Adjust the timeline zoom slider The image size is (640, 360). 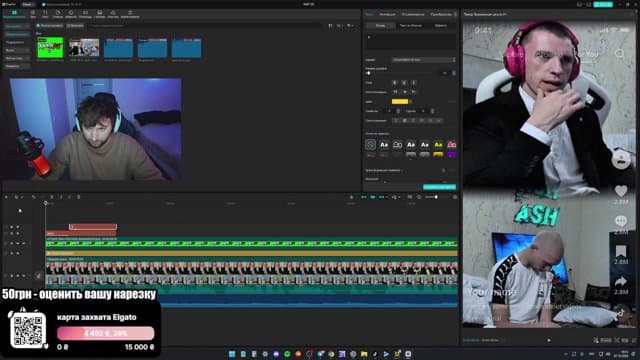click(436, 197)
